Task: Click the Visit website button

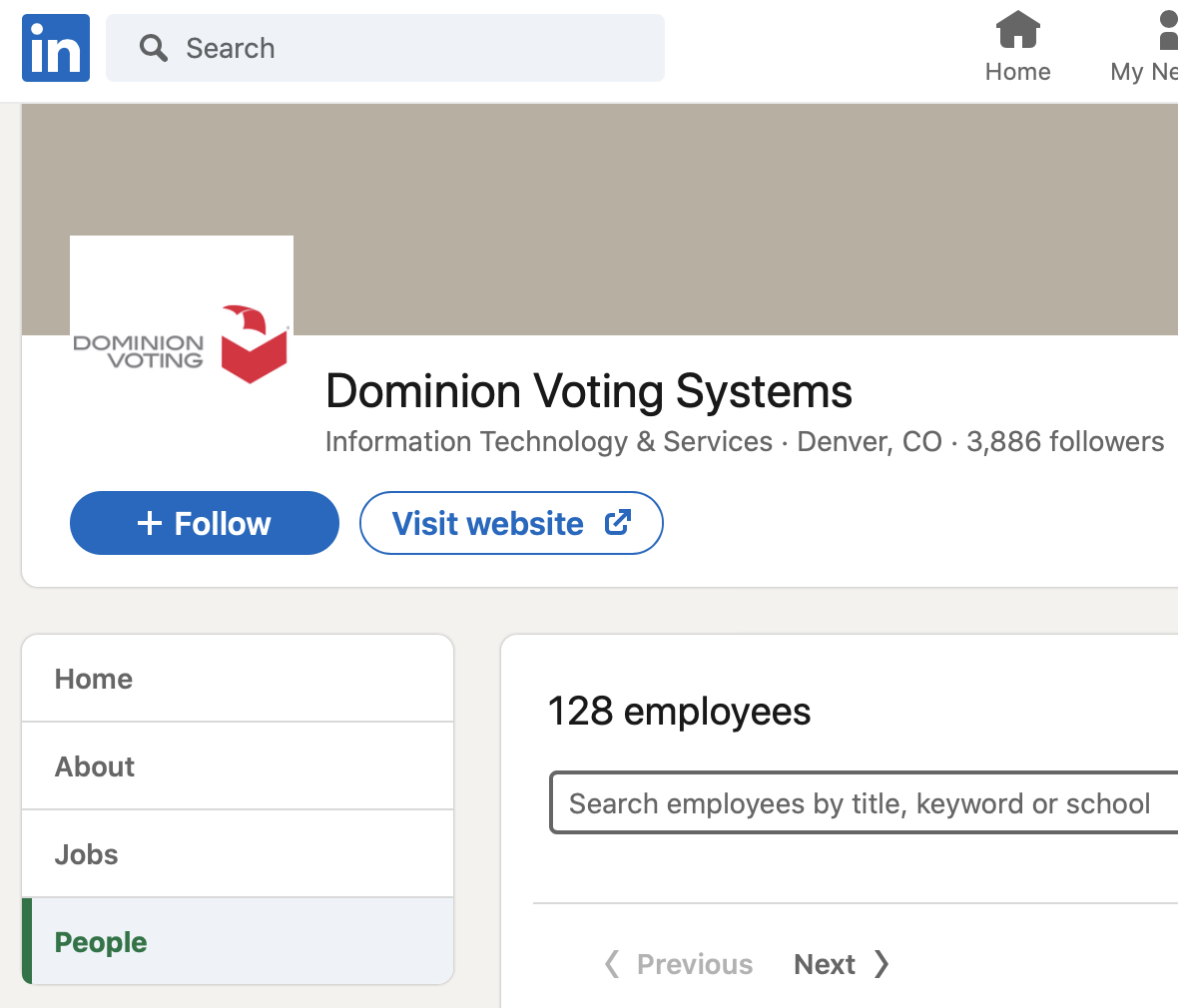Action: (x=511, y=523)
